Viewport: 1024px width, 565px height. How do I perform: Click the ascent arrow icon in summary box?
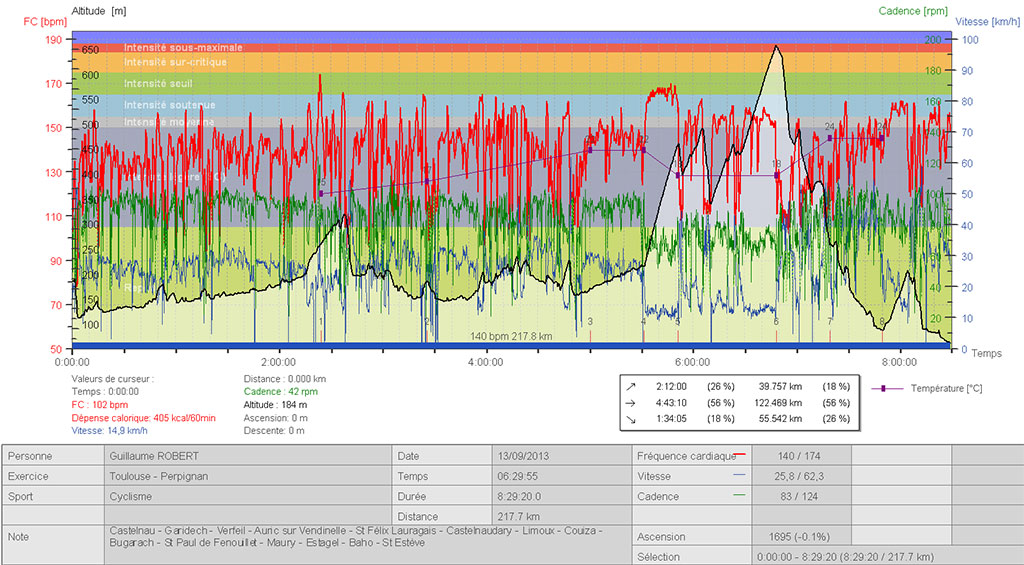[631, 386]
